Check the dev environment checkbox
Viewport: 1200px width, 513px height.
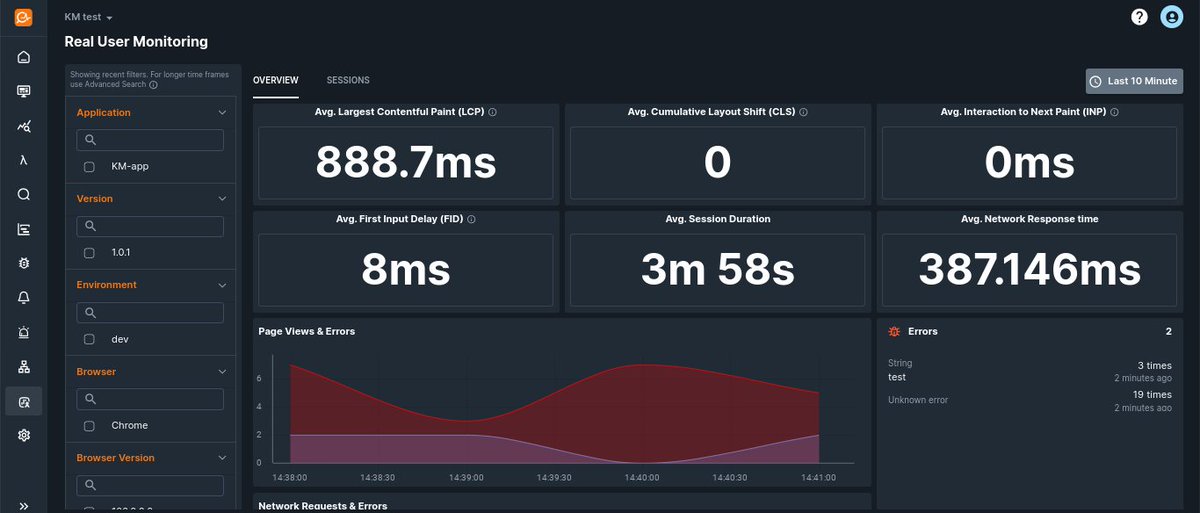pyautogui.click(x=89, y=339)
